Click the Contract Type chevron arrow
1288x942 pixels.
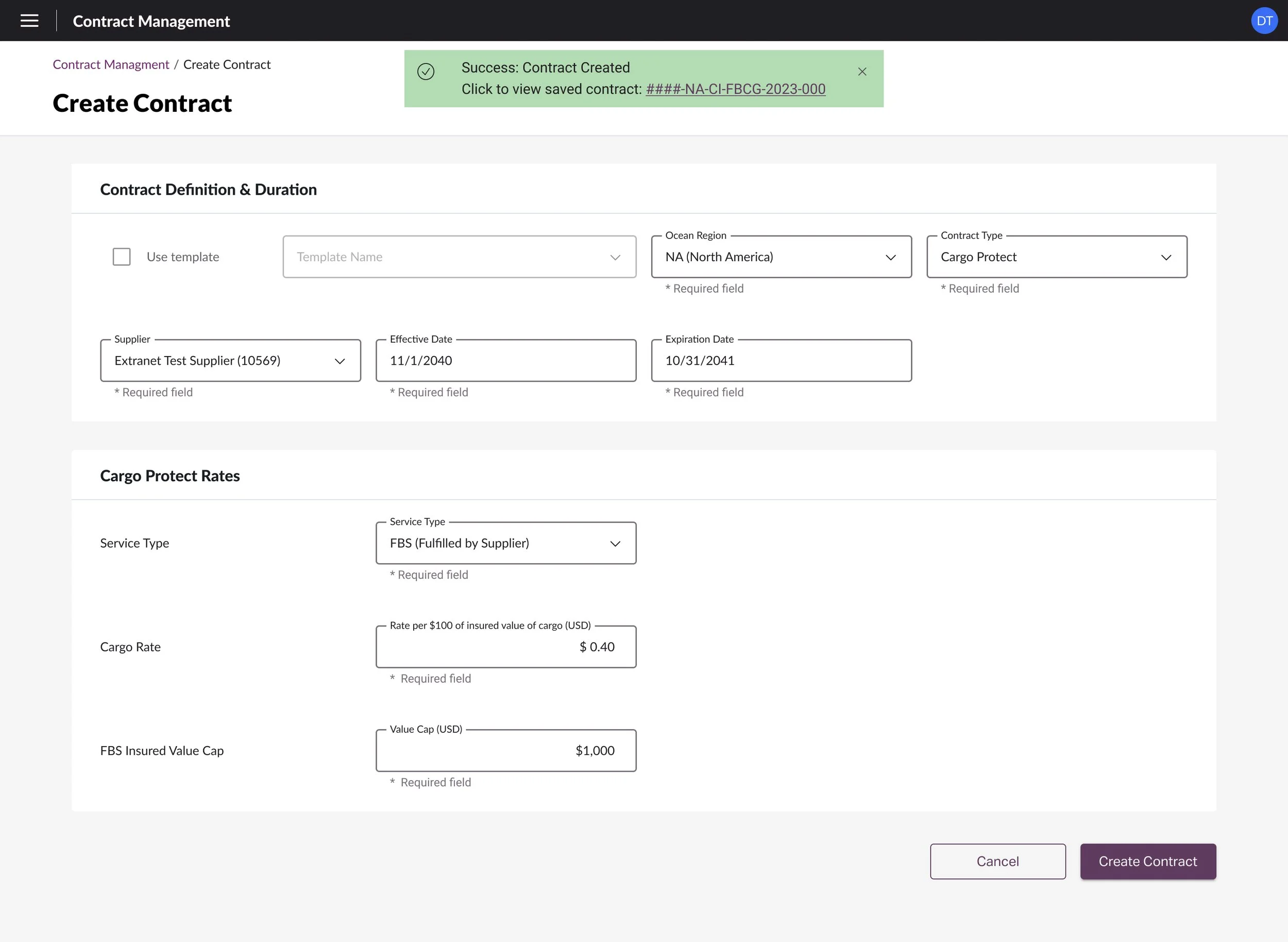(x=1165, y=258)
